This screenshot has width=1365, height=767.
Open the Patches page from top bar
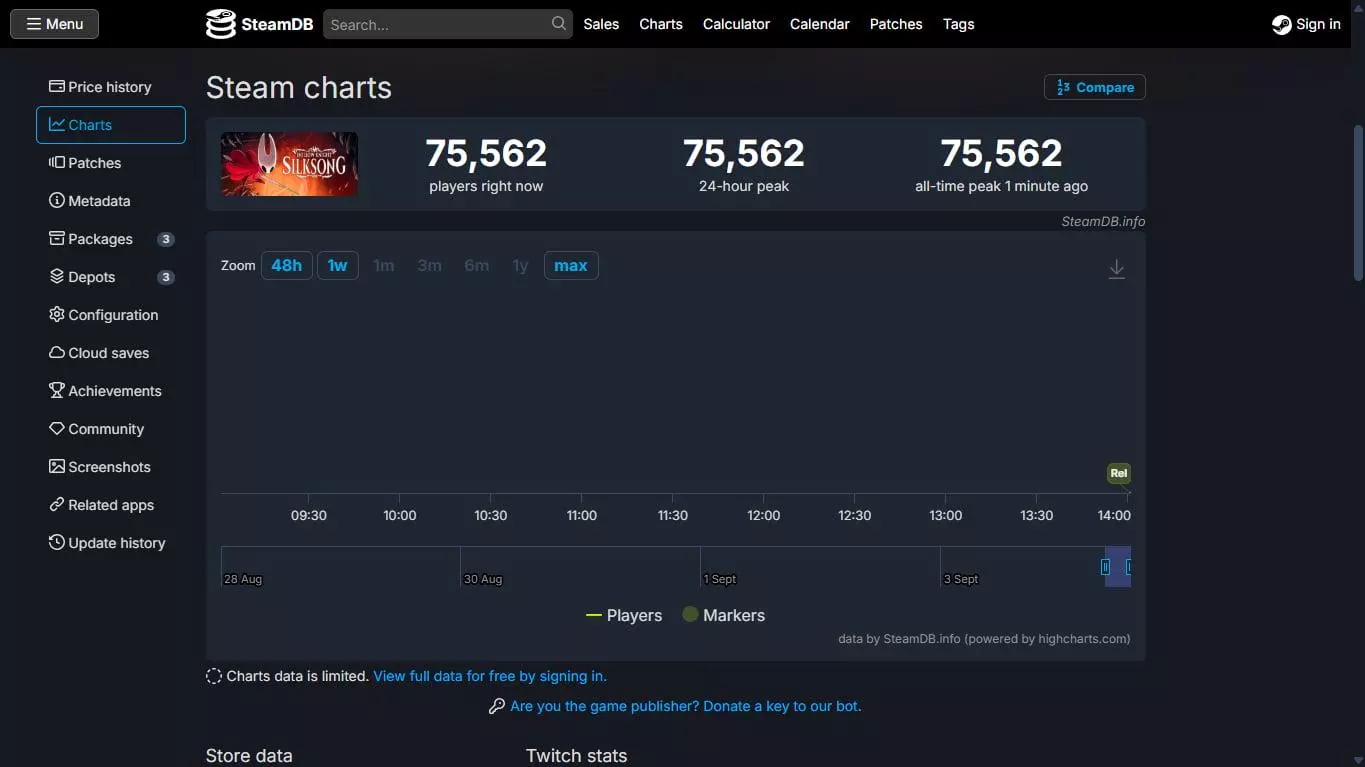(896, 24)
